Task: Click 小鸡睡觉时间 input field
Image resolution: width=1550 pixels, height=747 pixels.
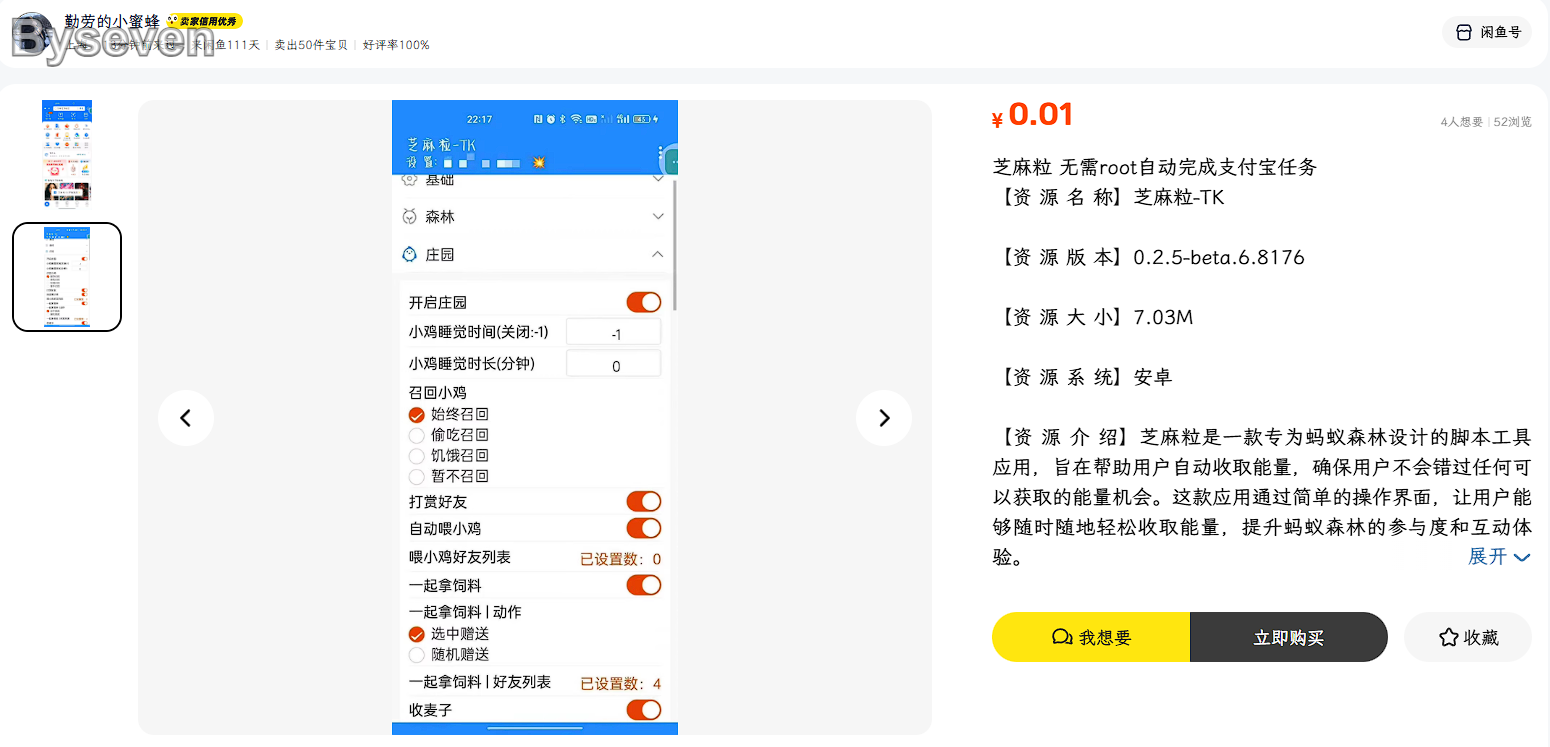Action: click(x=614, y=333)
